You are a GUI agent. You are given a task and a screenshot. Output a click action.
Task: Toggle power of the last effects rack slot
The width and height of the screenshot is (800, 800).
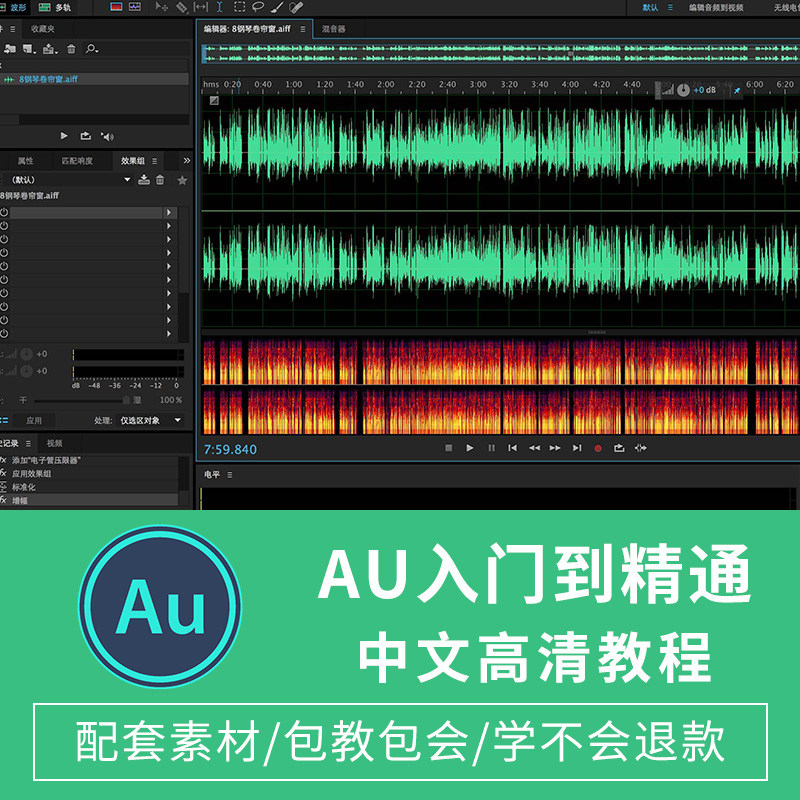pyautogui.click(x=4, y=333)
